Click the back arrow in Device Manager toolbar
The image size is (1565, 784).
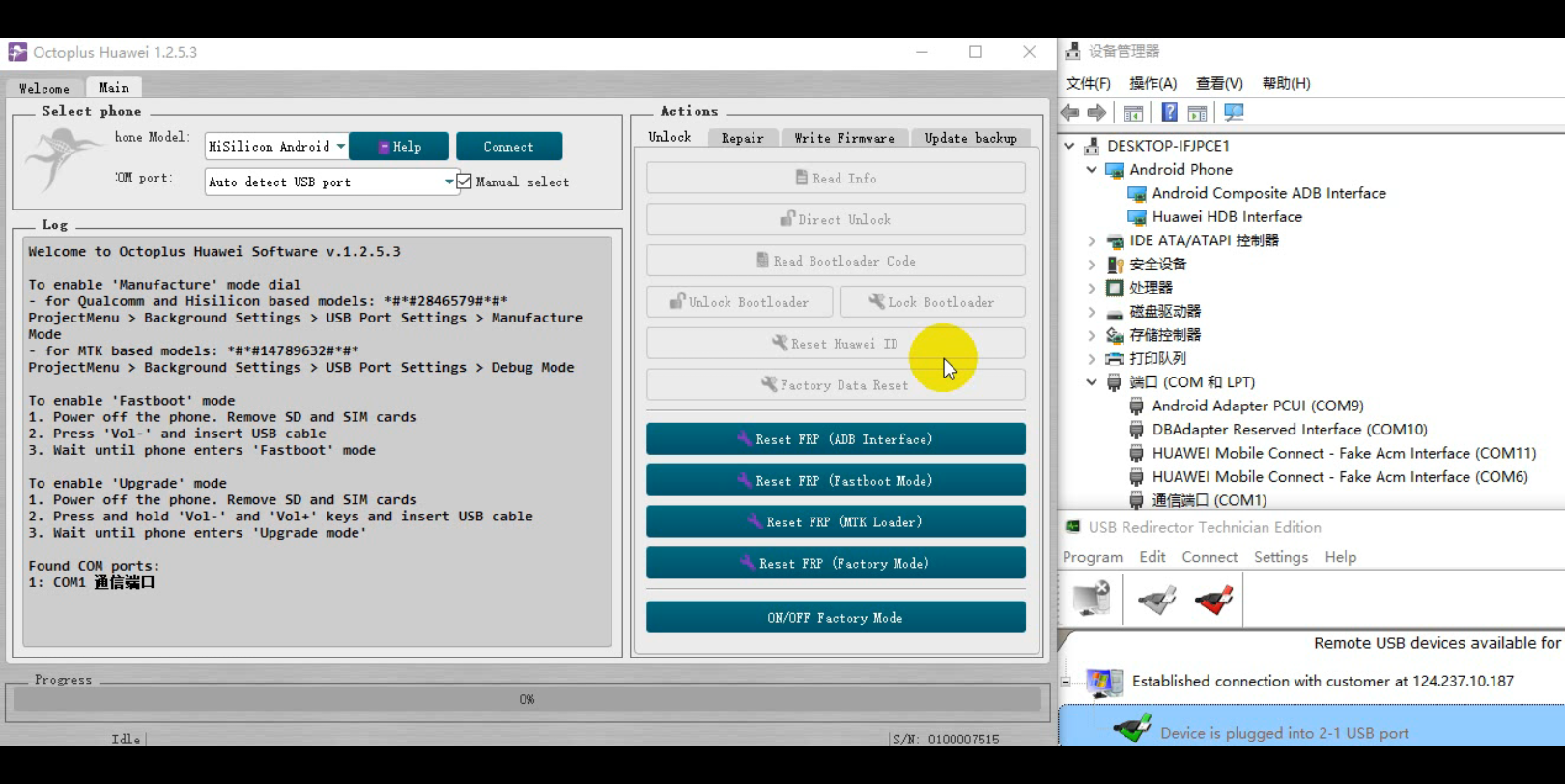[x=1070, y=113]
